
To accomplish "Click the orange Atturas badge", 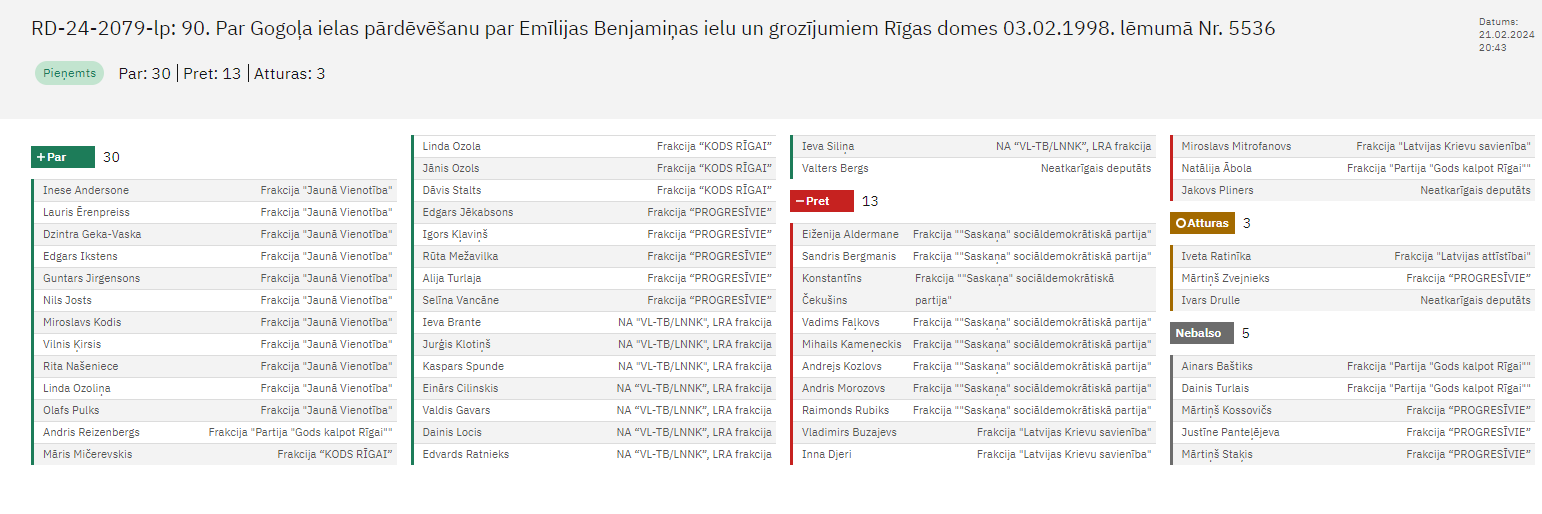I will [1202, 223].
